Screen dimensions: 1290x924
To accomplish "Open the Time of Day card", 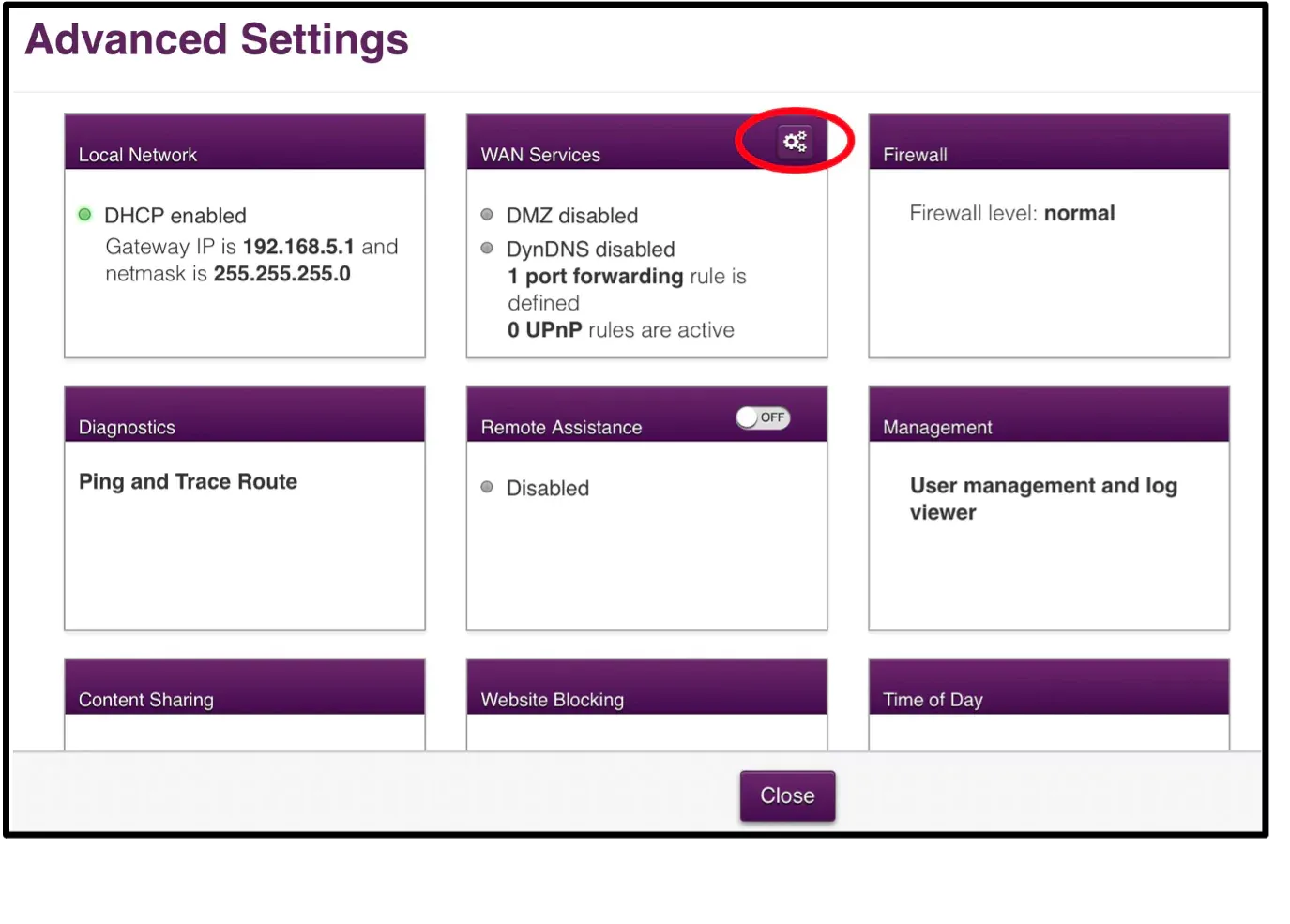I will [x=933, y=700].
